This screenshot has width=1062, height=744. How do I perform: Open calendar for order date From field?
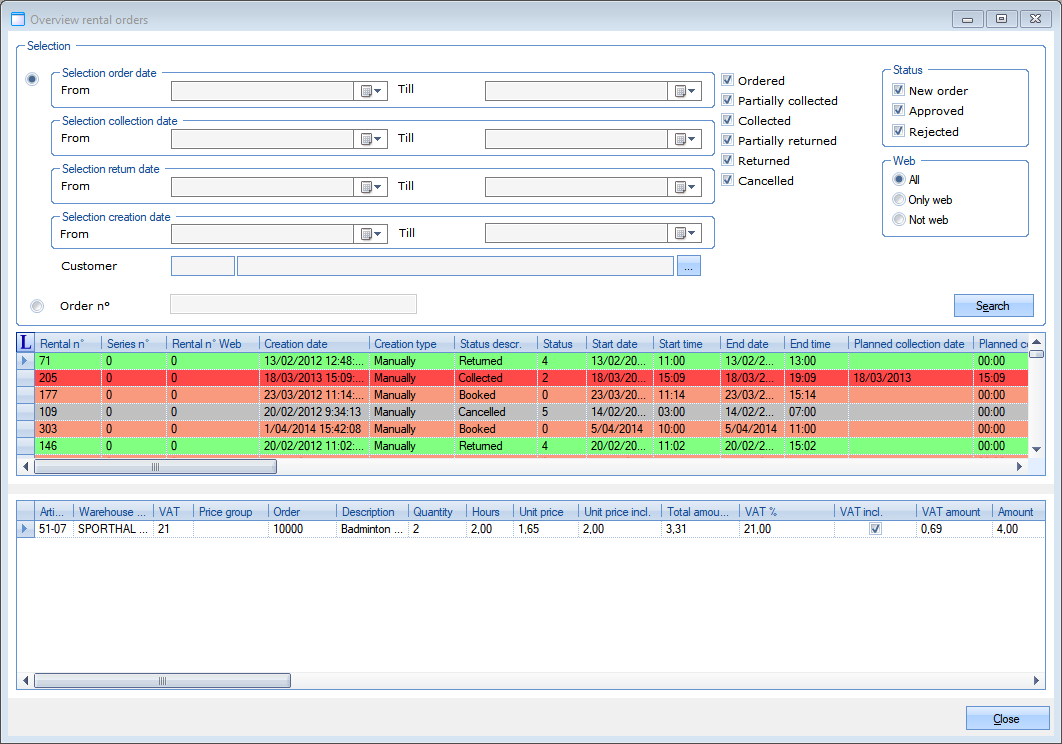tap(371, 91)
